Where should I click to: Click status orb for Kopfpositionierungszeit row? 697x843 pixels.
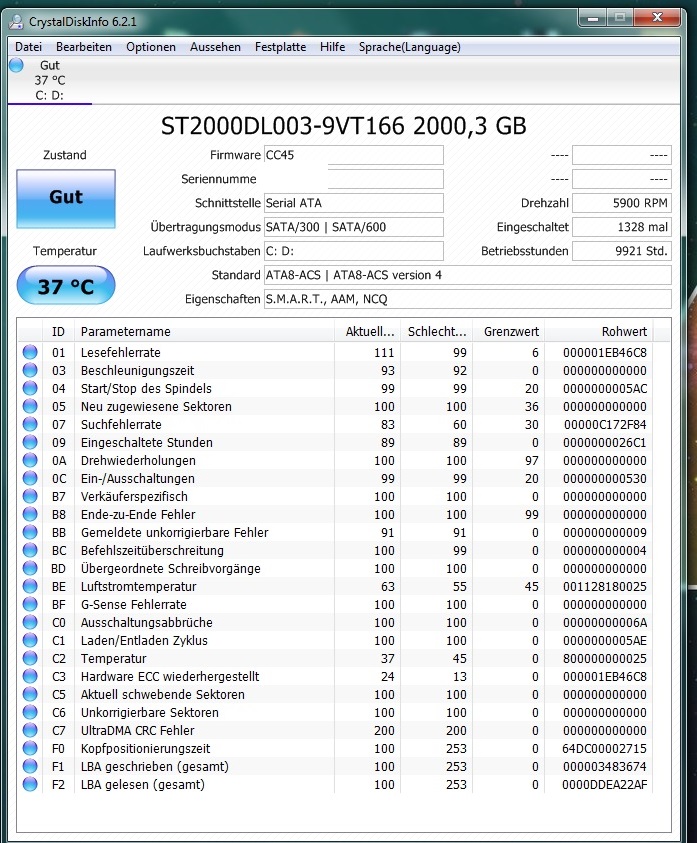[30, 748]
